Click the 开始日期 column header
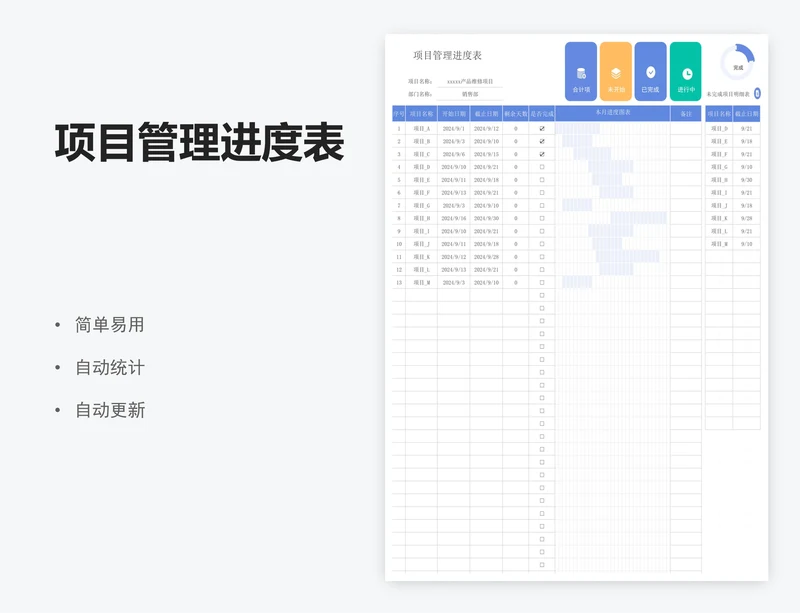This screenshot has height=613, width=800. [454, 114]
